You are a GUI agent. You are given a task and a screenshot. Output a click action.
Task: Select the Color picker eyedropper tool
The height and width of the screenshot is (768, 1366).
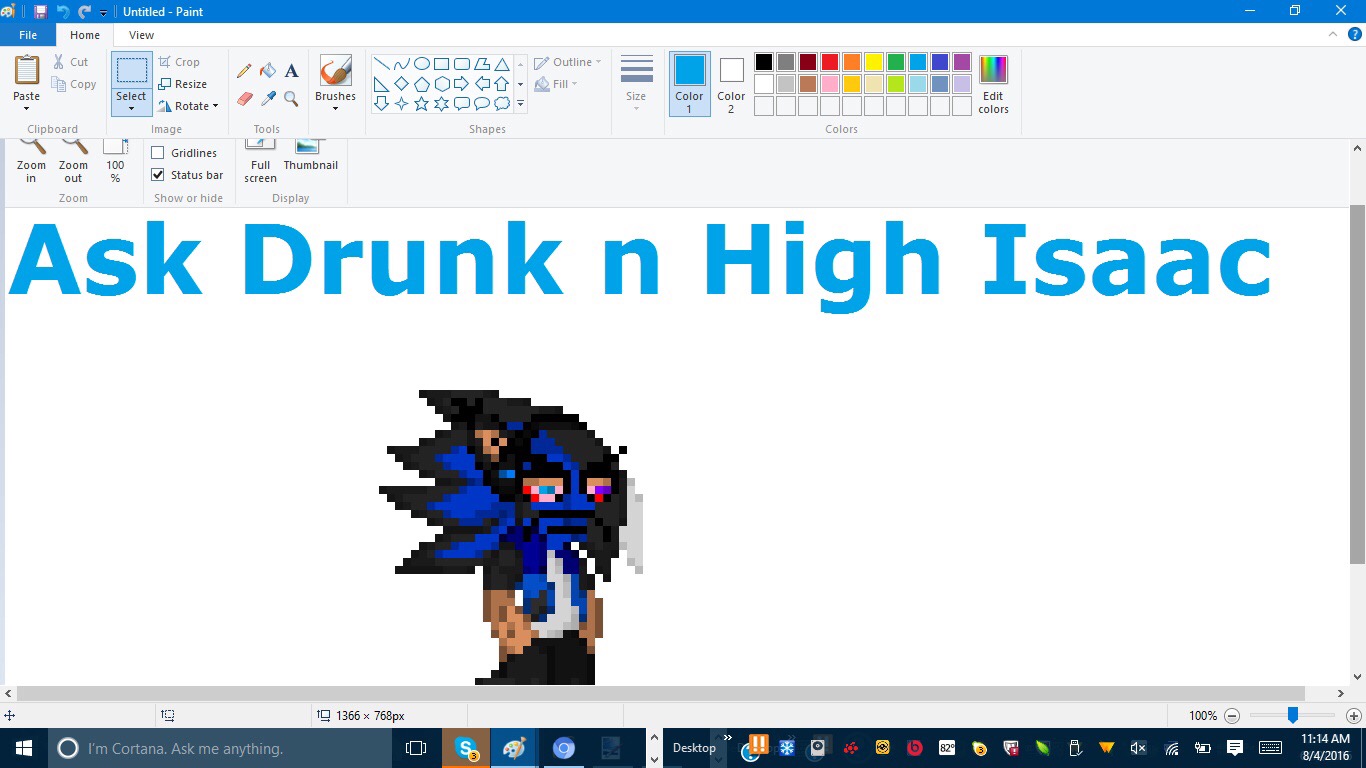[268, 98]
